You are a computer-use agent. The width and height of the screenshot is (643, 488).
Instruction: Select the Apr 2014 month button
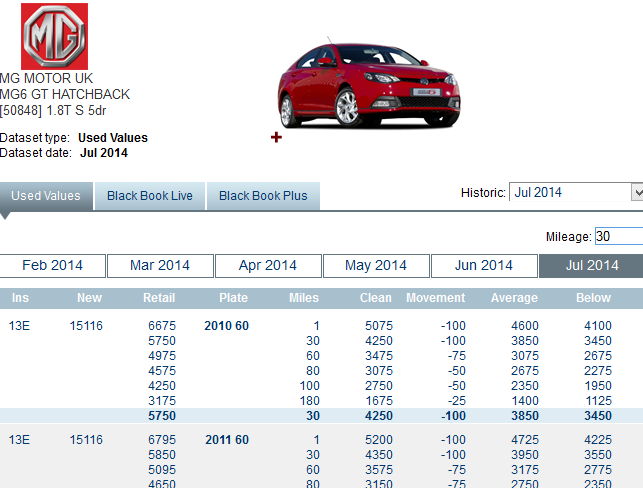click(x=268, y=266)
